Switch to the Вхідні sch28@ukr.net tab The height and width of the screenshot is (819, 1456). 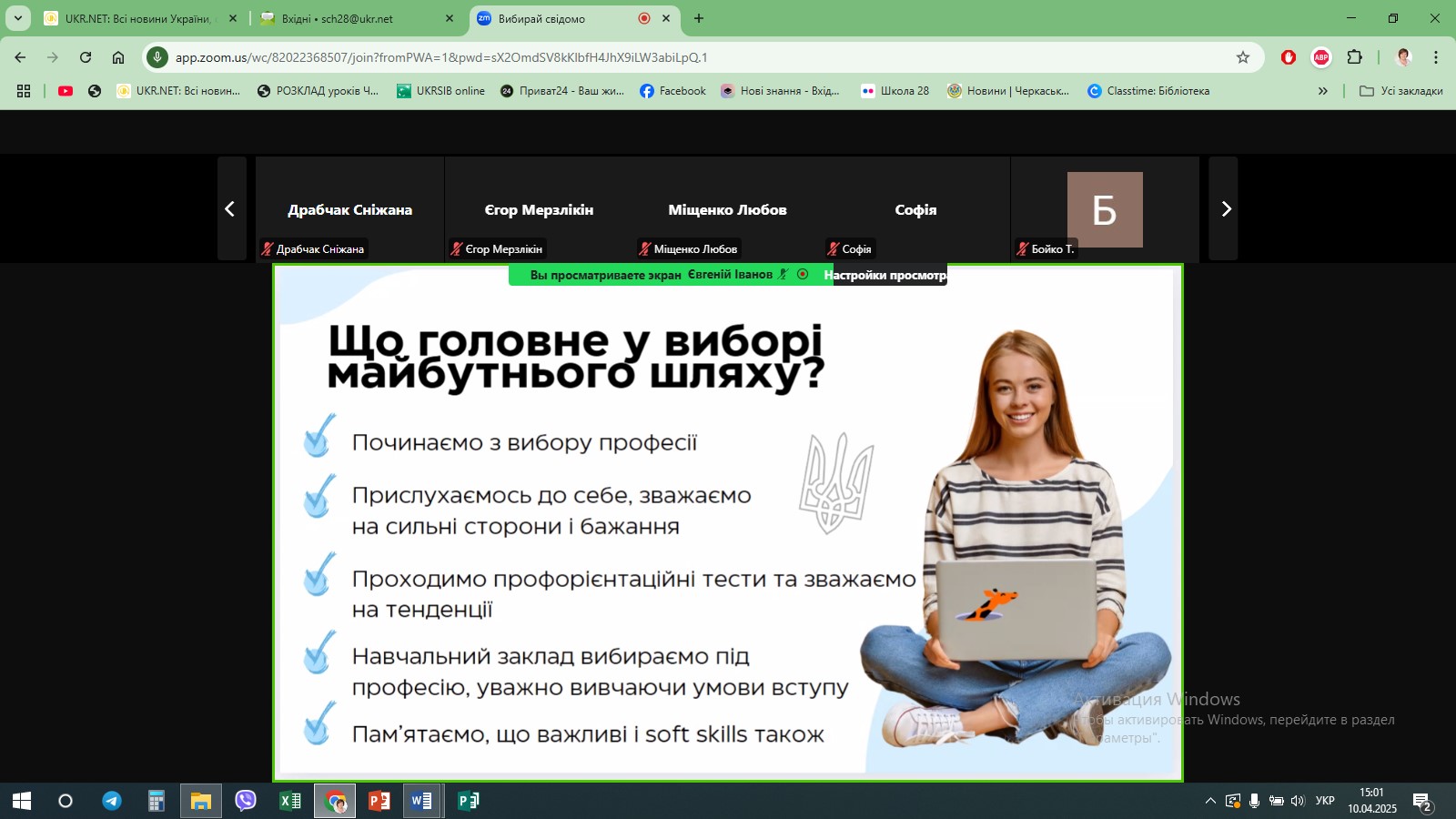pyautogui.click(x=349, y=18)
